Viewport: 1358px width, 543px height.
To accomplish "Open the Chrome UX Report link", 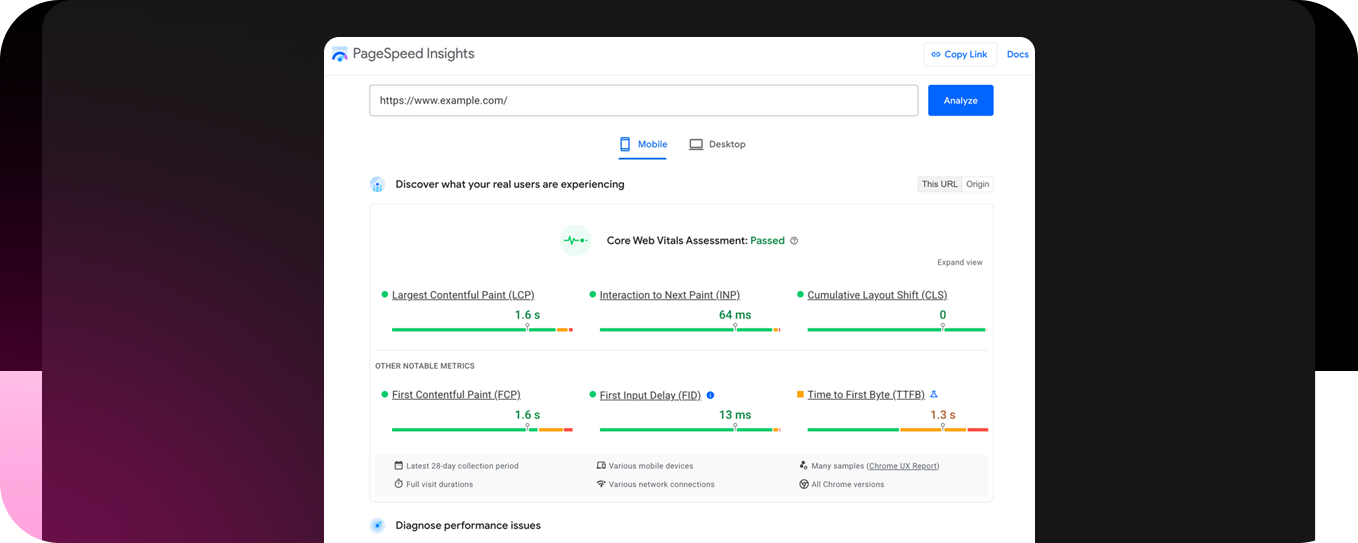I will [x=903, y=466].
